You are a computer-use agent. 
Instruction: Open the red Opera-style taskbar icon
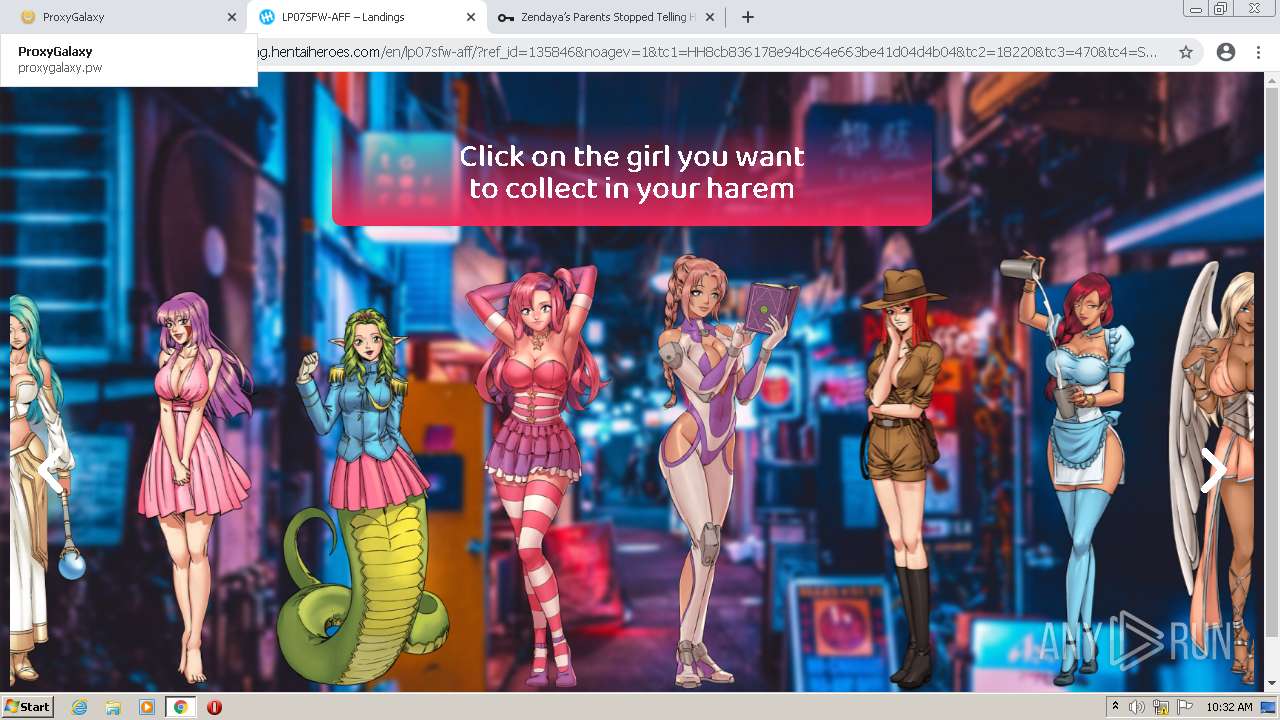point(214,707)
